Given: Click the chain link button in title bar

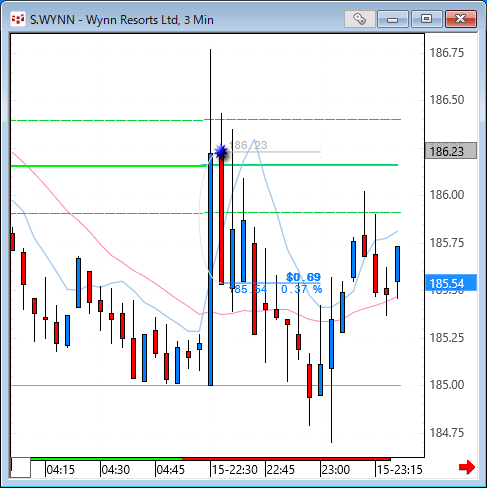Looking at the screenshot, I should coord(360,19).
